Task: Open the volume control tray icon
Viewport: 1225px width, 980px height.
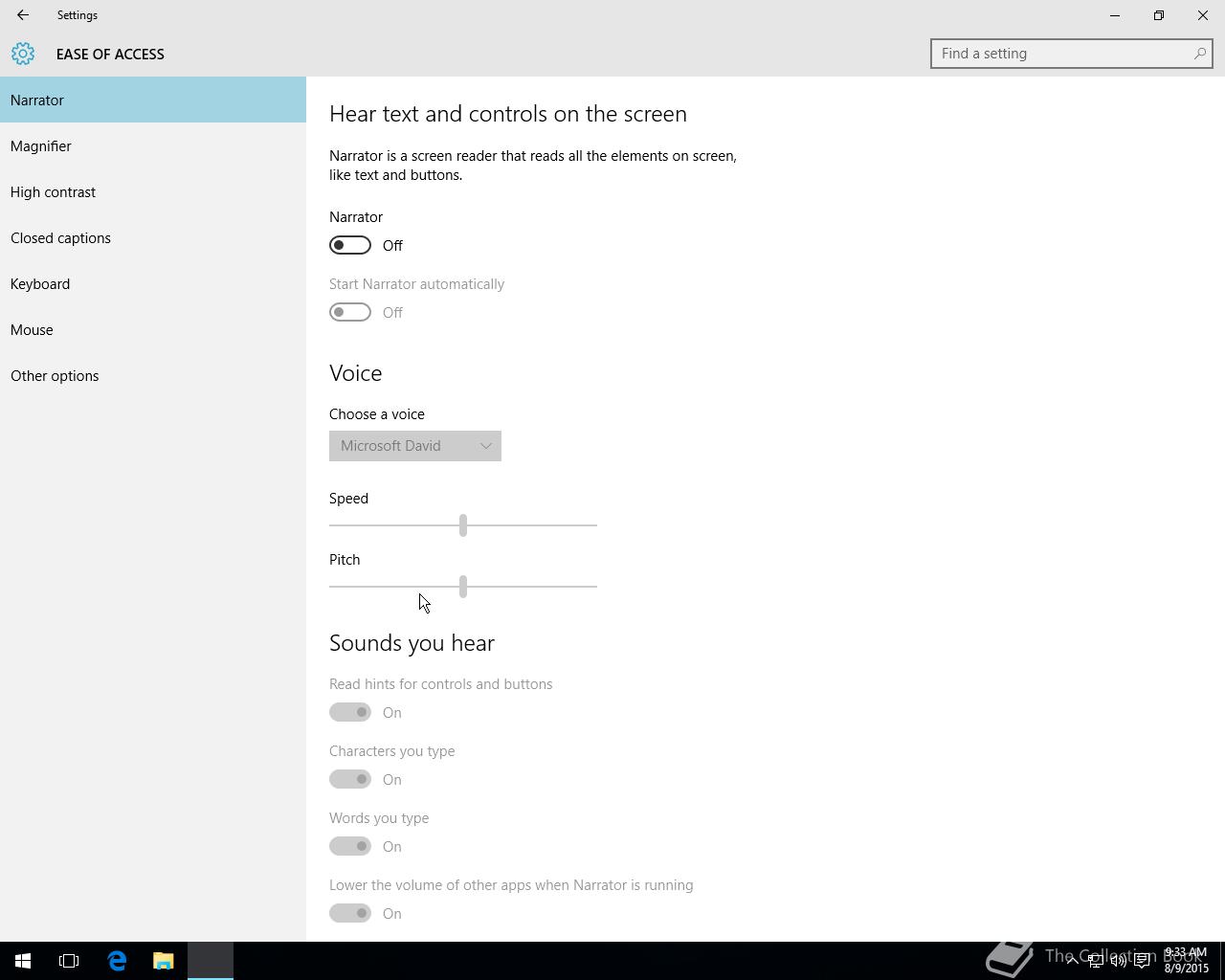Action: pos(1118,961)
